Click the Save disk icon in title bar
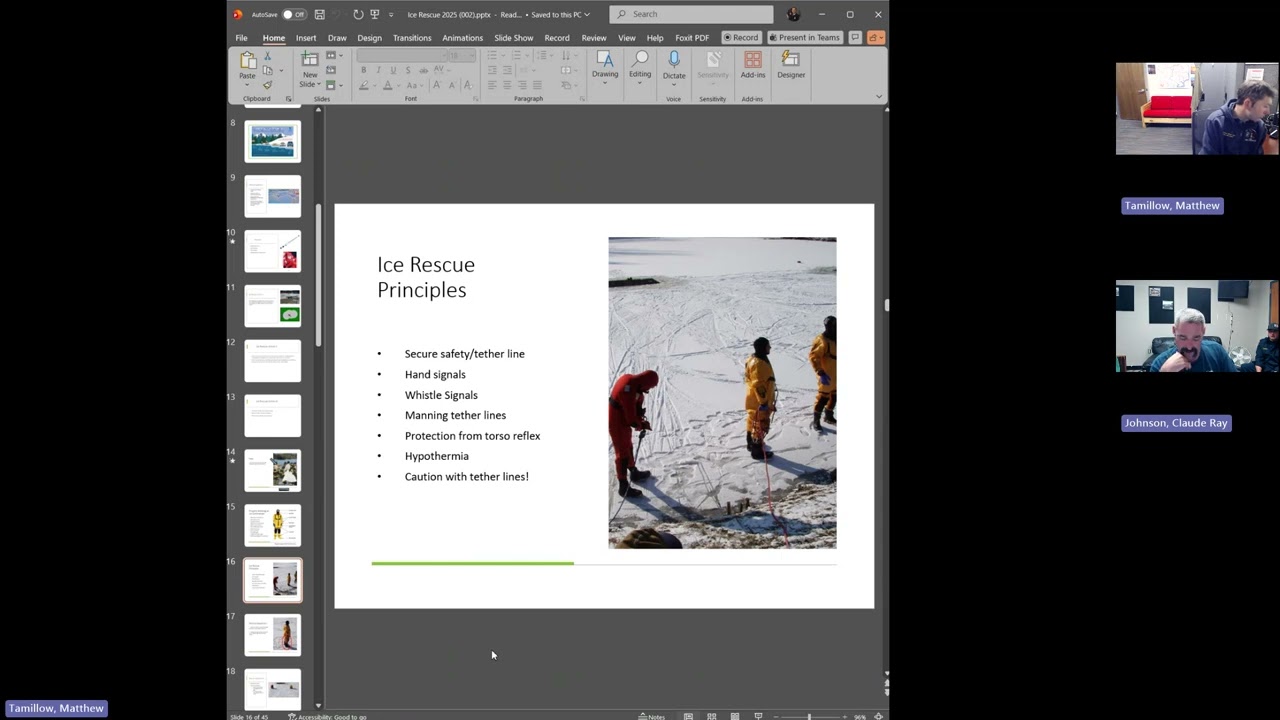 pyautogui.click(x=320, y=14)
